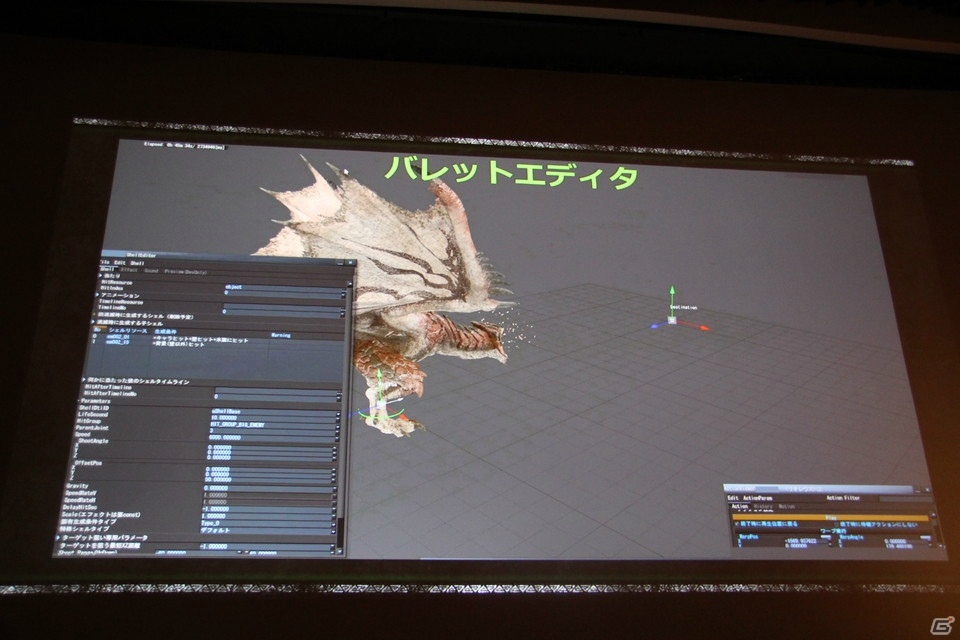Open the Shell menu in Shell Editor menu bar

(137, 263)
